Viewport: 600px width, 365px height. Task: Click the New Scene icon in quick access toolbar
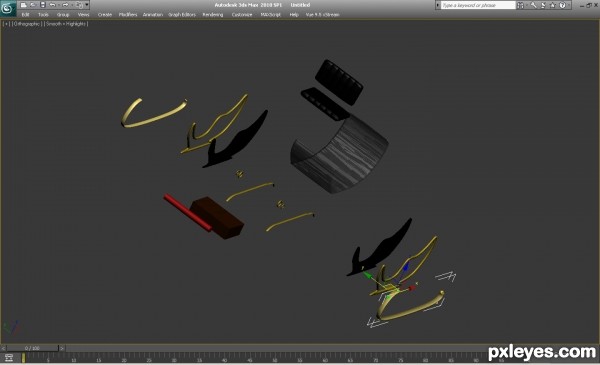(23, 5)
